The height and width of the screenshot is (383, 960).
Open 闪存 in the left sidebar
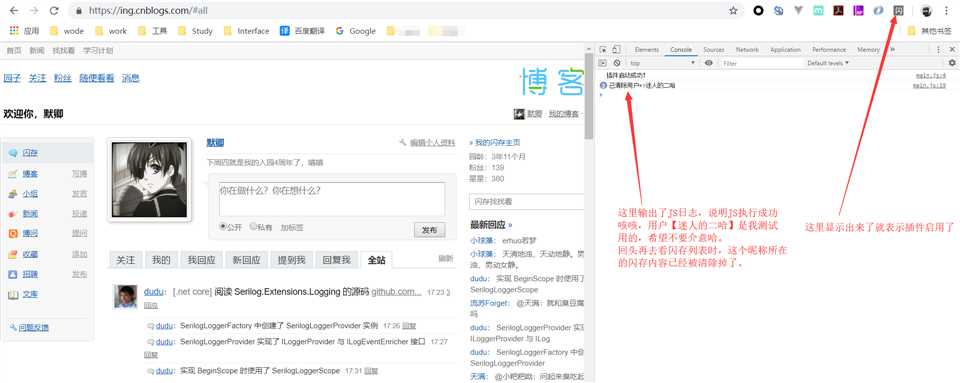coord(30,153)
